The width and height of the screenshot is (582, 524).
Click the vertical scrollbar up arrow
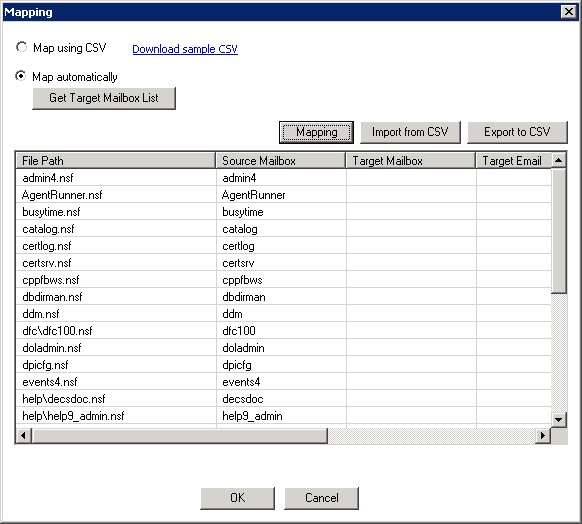(x=559, y=160)
